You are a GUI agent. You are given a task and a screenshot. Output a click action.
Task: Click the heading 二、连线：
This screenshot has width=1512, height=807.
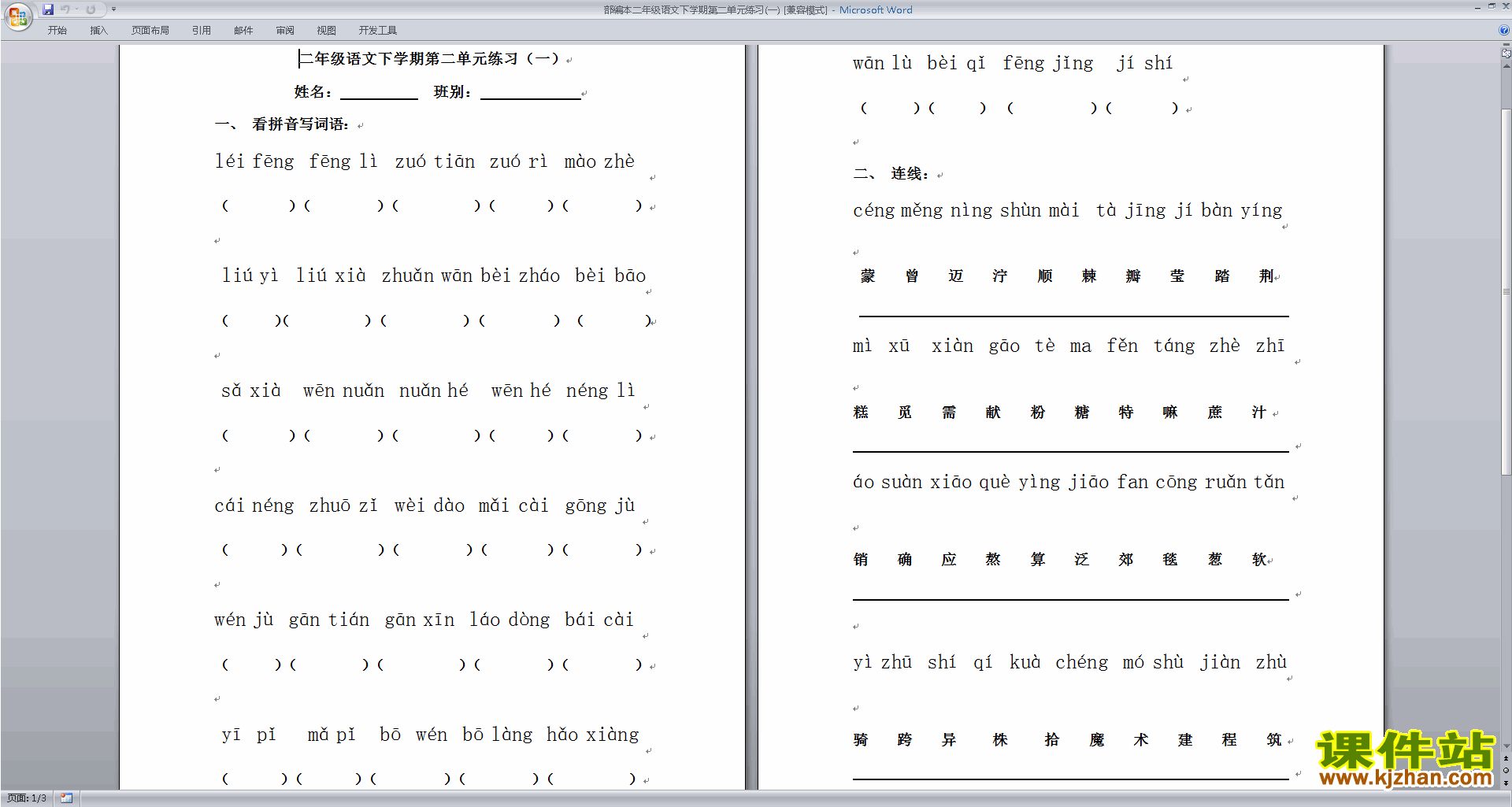[891, 174]
